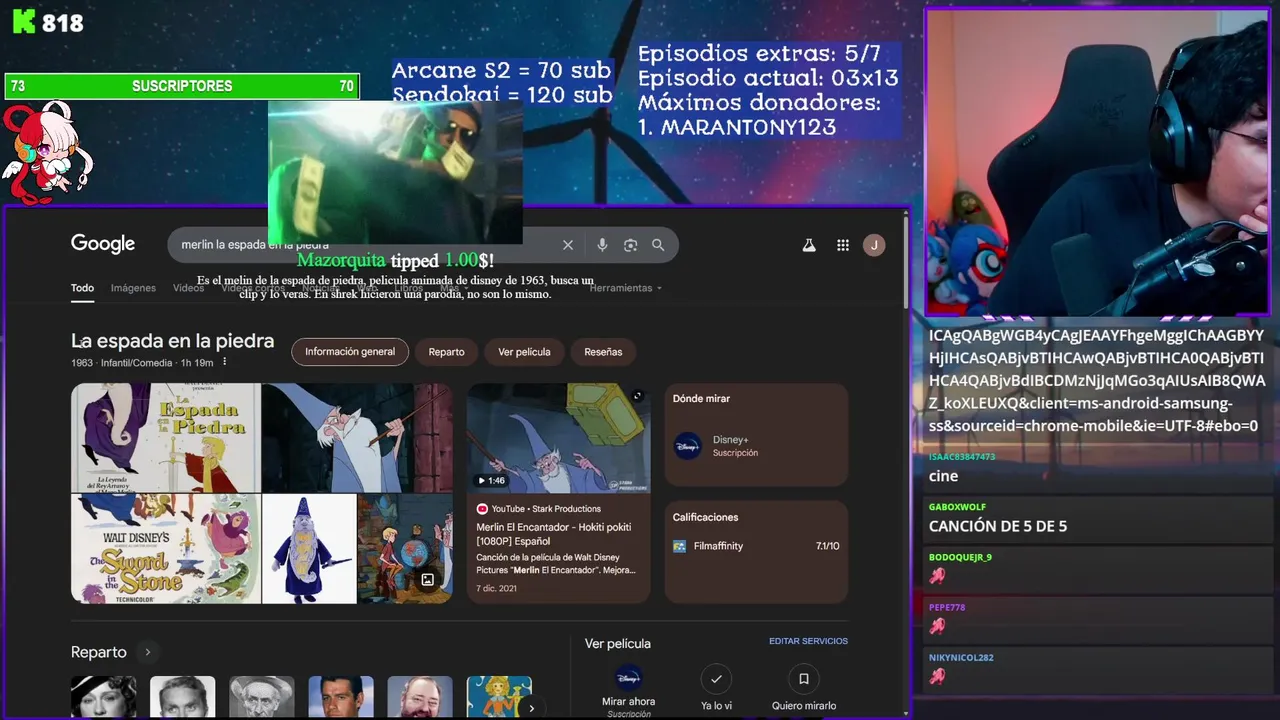Click PEPE778's pink emote in chat
The height and width of the screenshot is (720, 1280).
(937, 626)
